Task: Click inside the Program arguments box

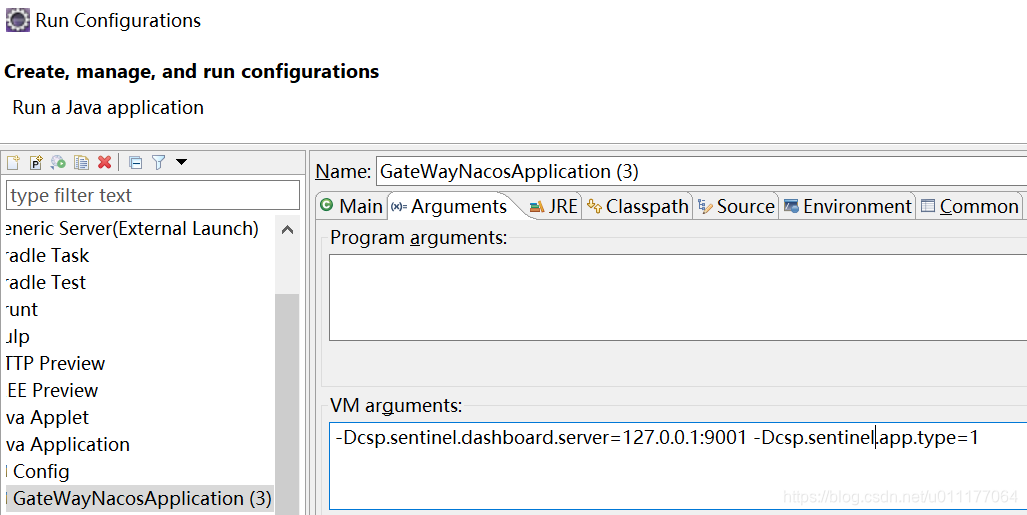Action: pos(678,297)
